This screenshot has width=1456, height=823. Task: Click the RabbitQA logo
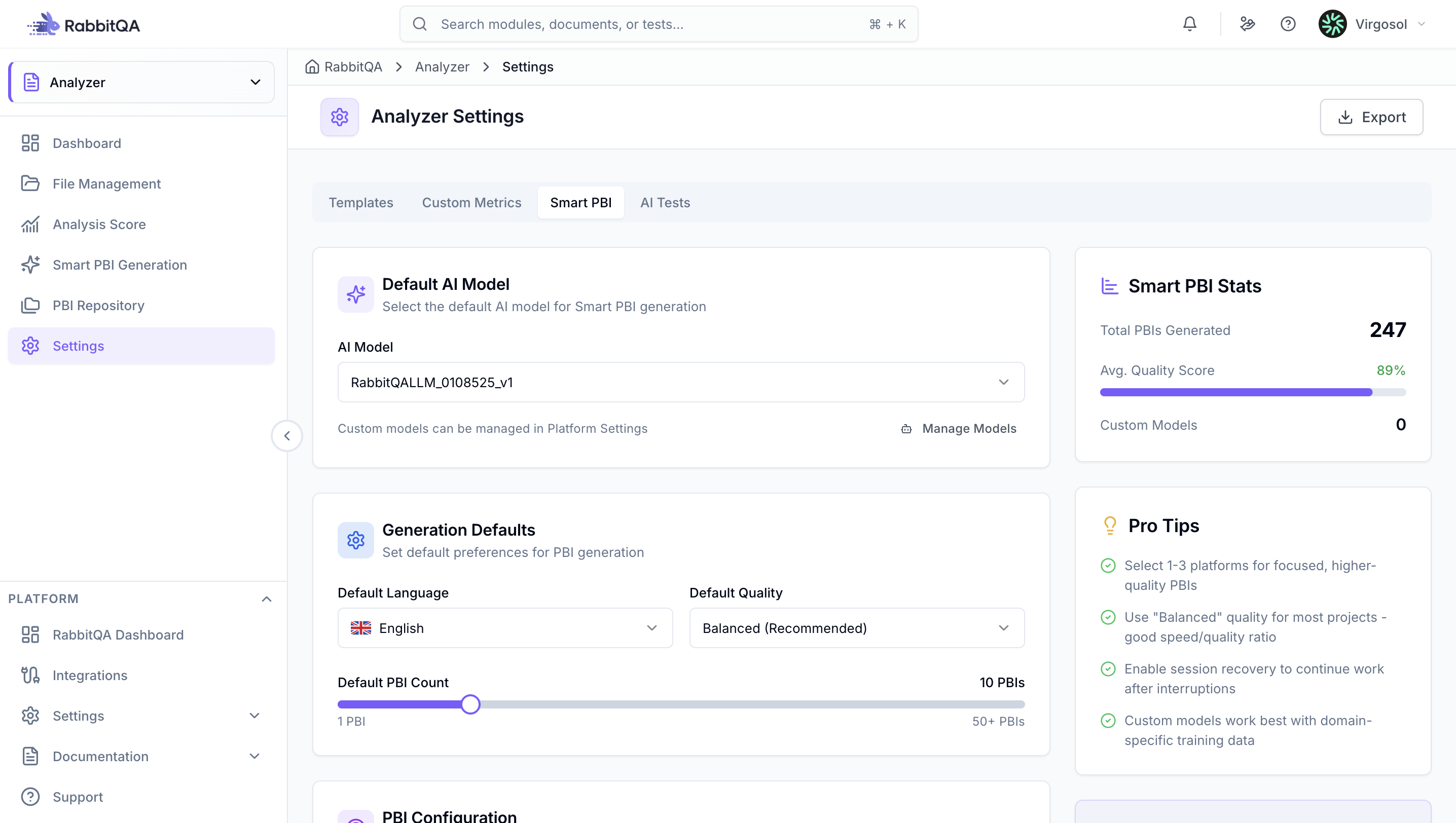(x=83, y=24)
